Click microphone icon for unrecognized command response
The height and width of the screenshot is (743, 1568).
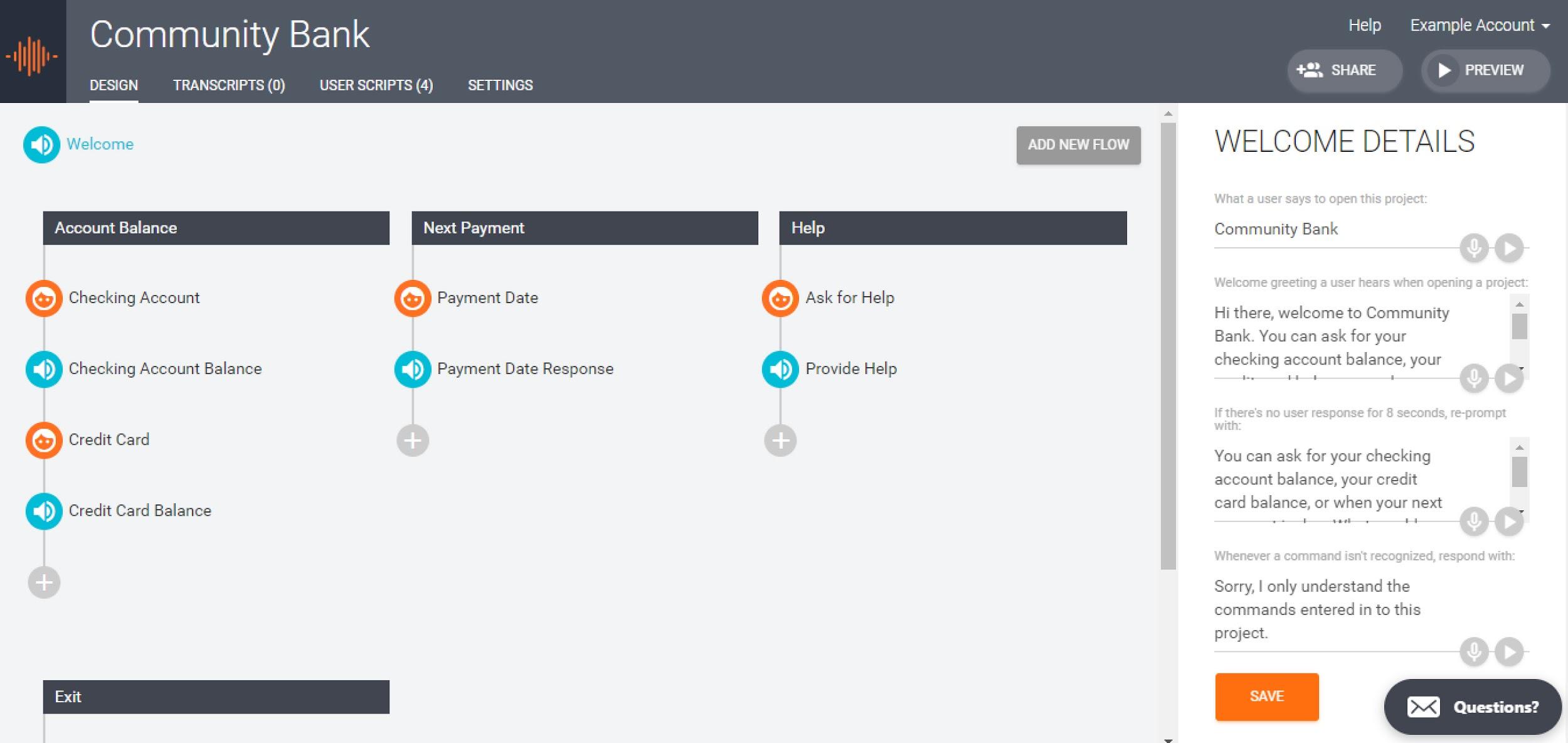pos(1474,652)
